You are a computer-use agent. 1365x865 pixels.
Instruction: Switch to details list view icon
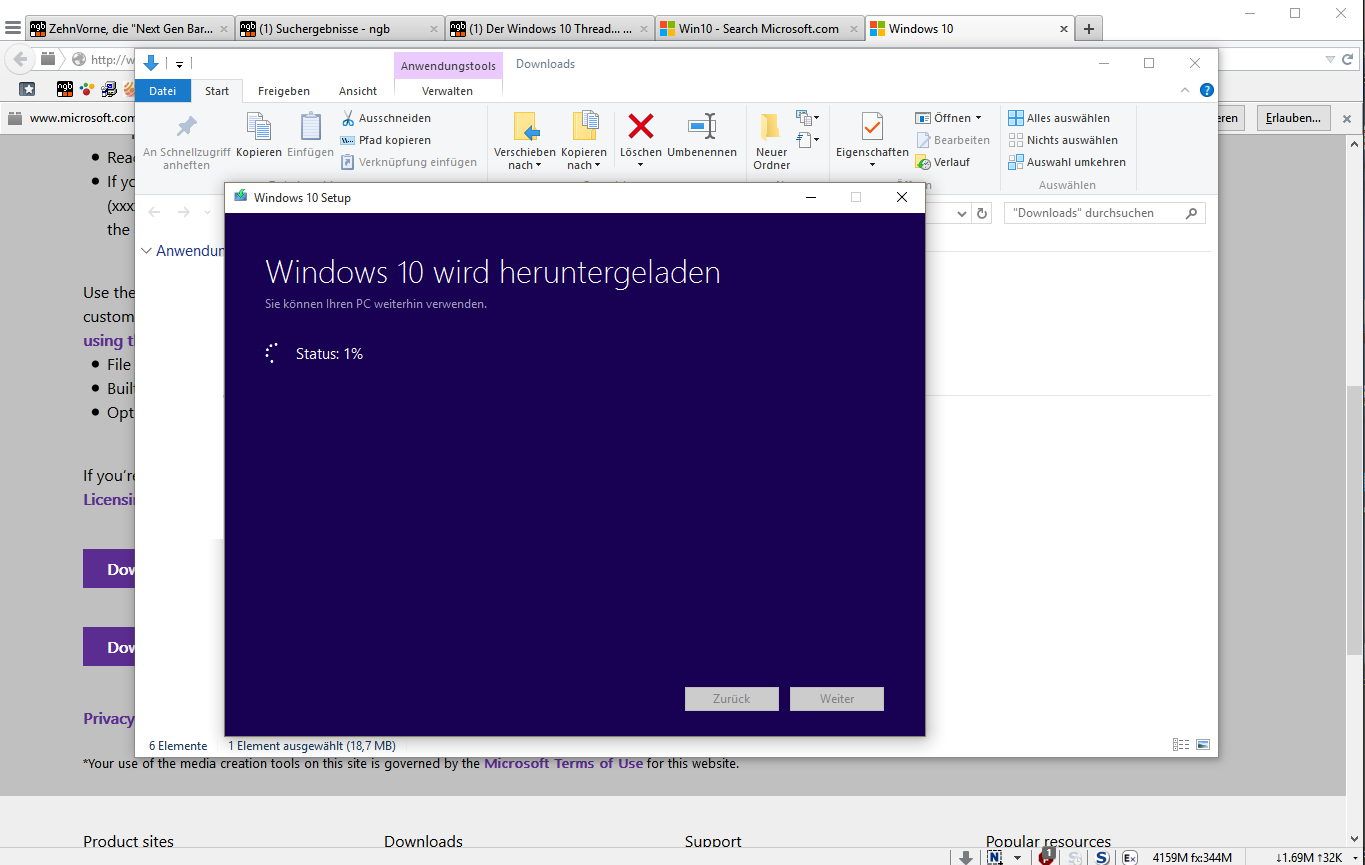pos(1181,745)
